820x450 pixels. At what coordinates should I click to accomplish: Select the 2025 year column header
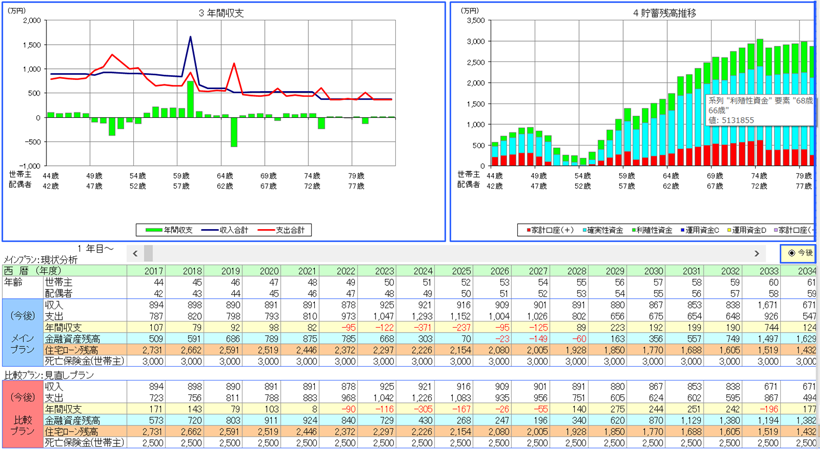(x=460, y=270)
